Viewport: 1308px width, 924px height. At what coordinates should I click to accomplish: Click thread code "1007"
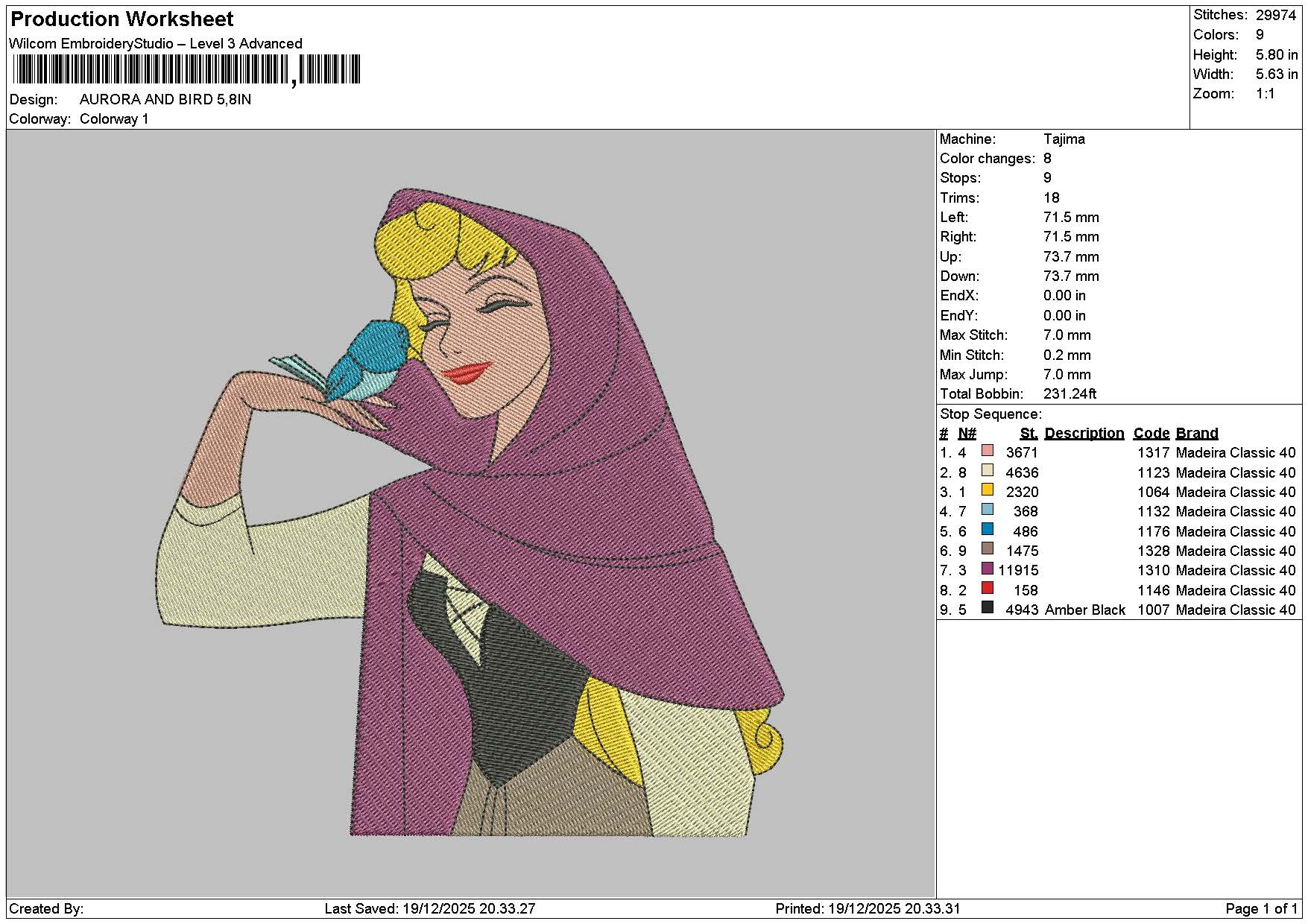pyautogui.click(x=1154, y=610)
